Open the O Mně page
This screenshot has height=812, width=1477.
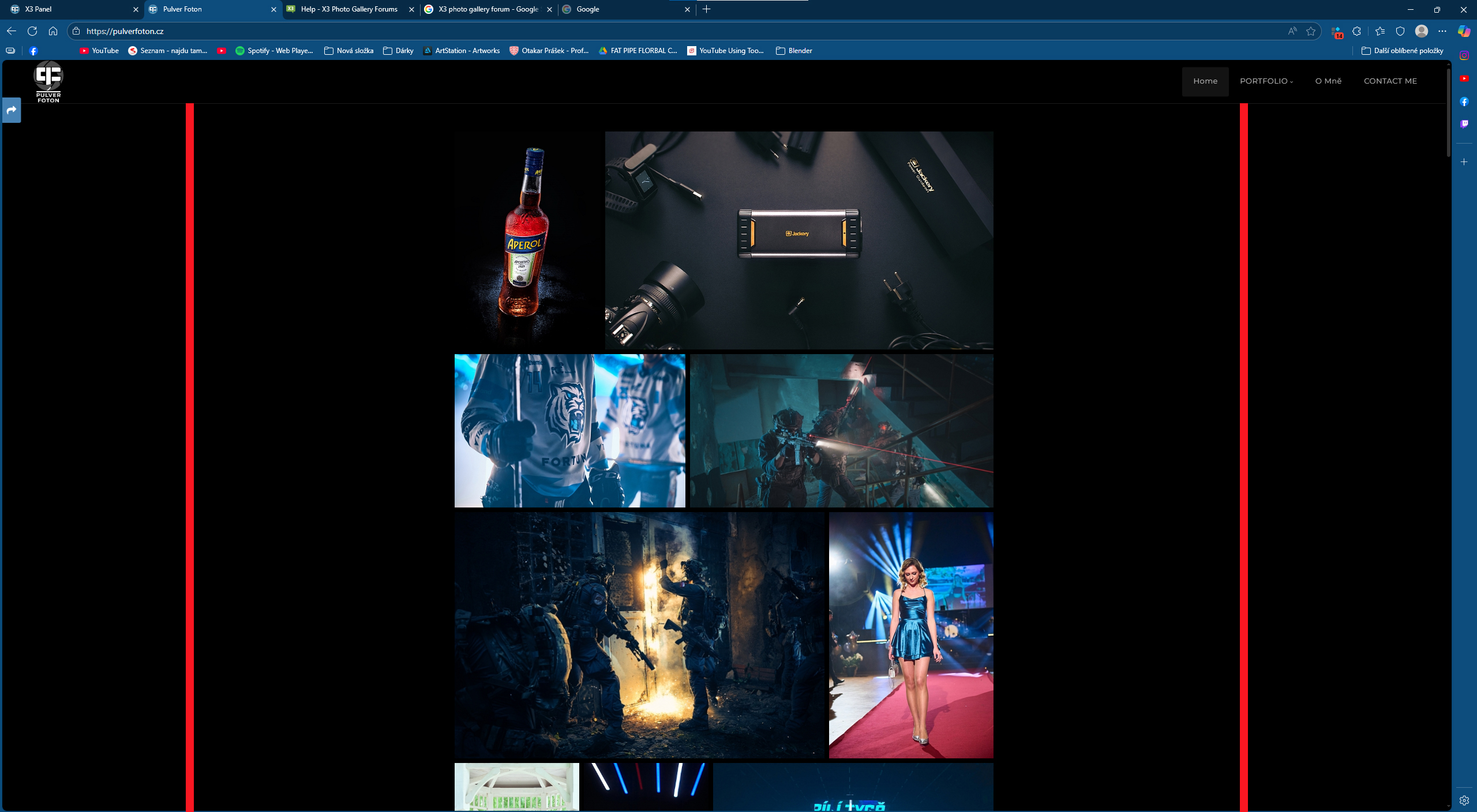pyautogui.click(x=1328, y=81)
